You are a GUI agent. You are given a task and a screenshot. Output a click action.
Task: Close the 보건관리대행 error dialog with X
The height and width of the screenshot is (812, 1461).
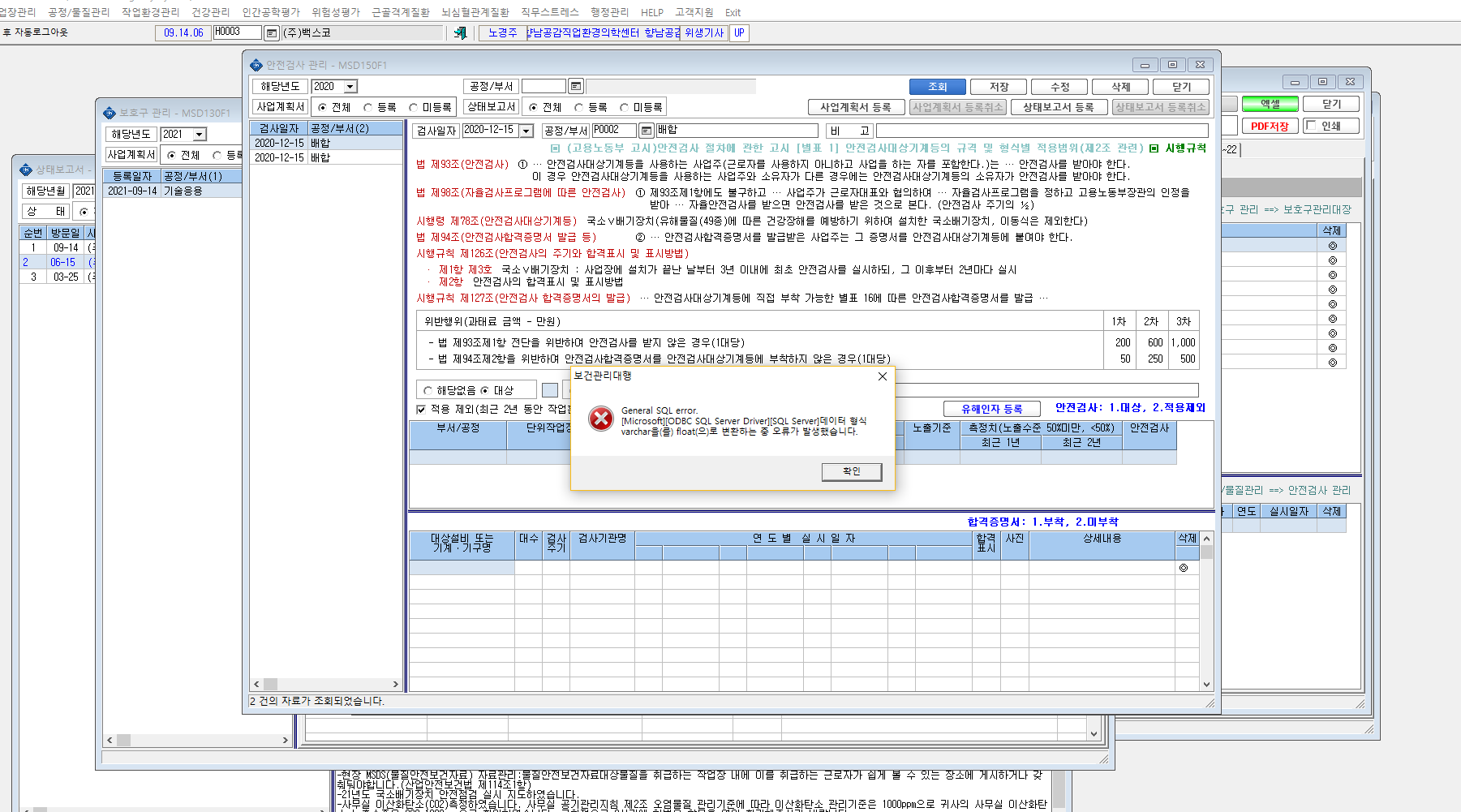[x=882, y=376]
